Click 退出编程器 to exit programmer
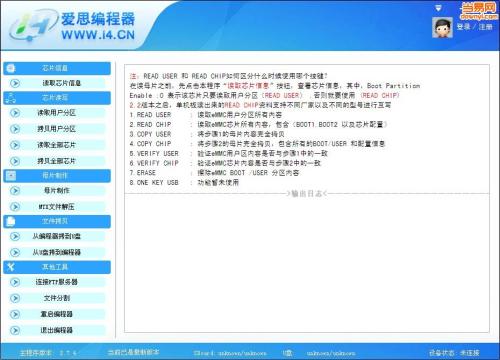The image size is (500, 360). pos(57,330)
